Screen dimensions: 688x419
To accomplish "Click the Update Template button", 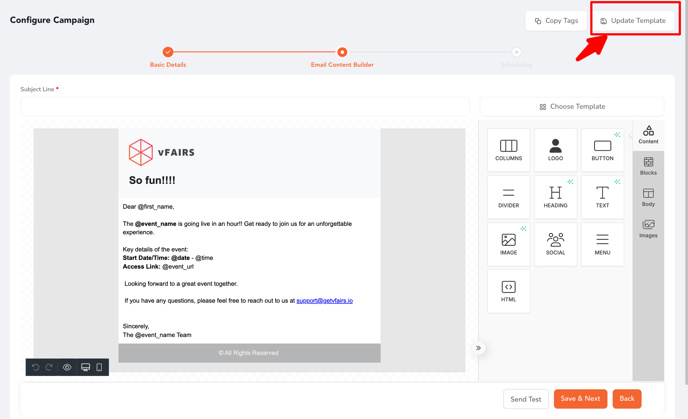I will click(632, 20).
